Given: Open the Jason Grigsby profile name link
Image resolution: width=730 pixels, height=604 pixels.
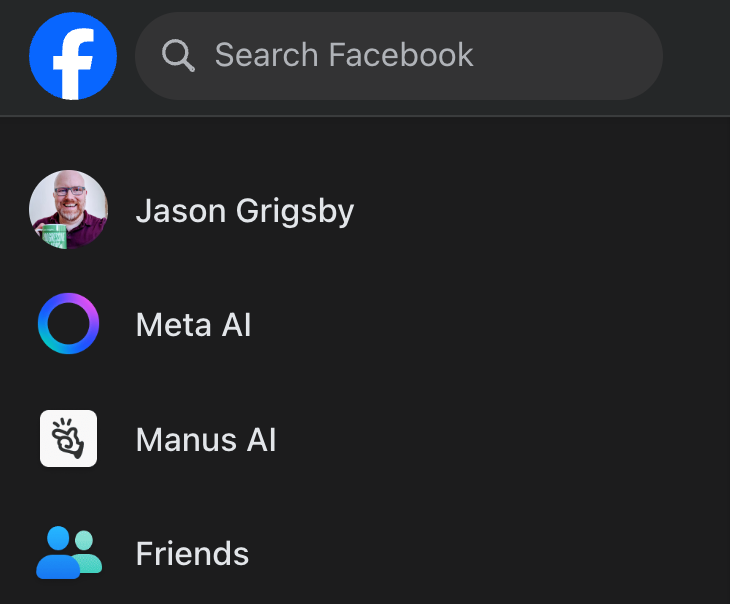Looking at the screenshot, I should coord(244,211).
